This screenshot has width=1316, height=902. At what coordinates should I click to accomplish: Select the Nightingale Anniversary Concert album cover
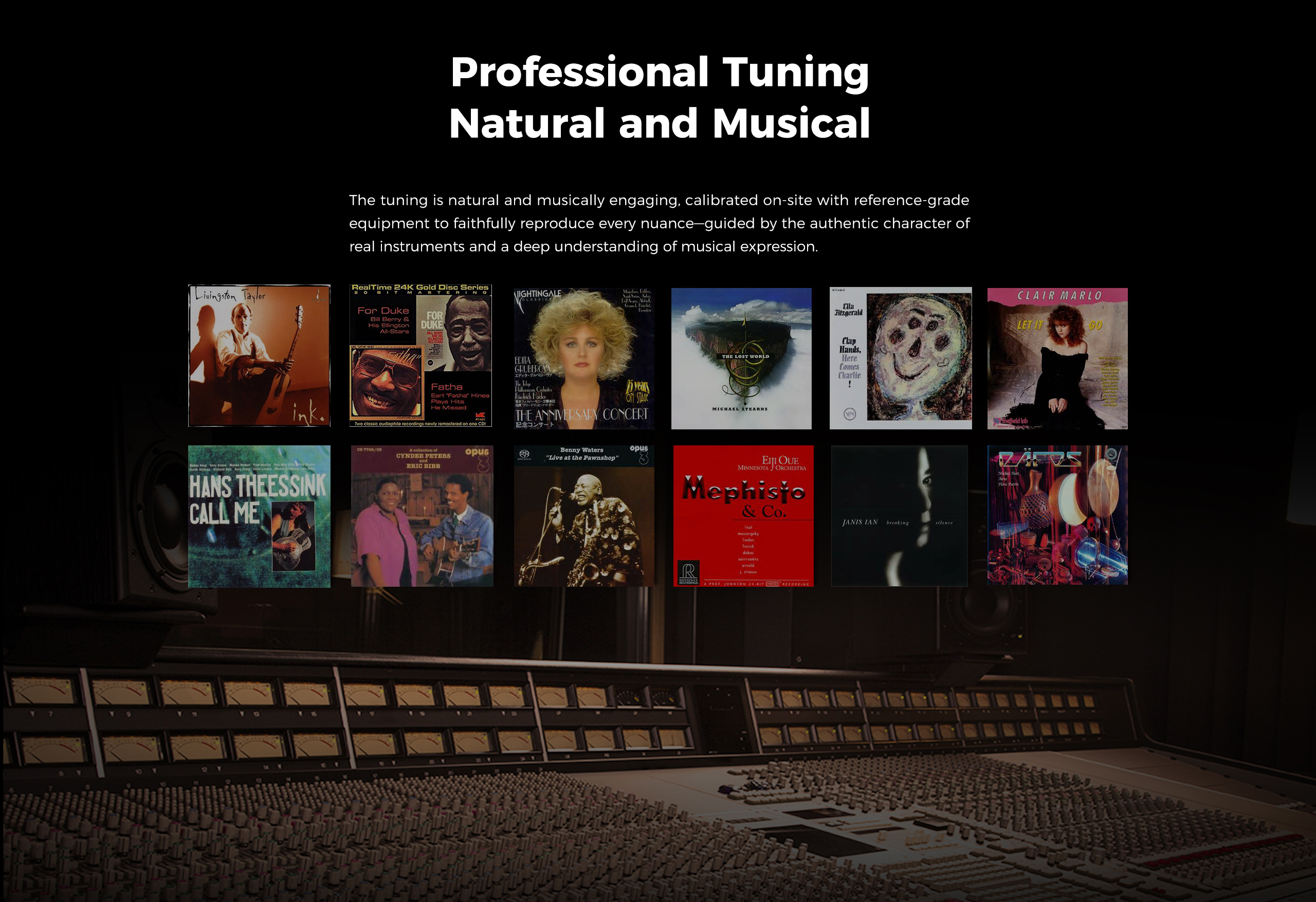[584, 358]
